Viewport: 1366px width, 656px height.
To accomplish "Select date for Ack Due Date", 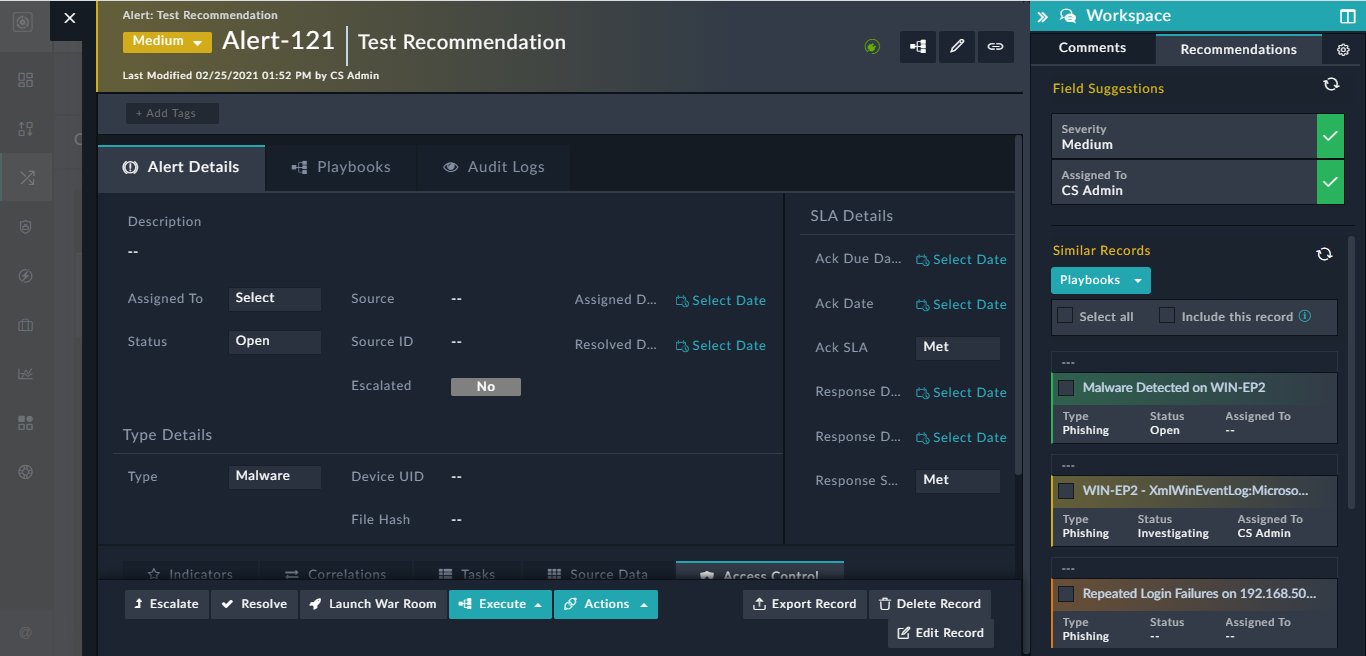I will pos(961,260).
